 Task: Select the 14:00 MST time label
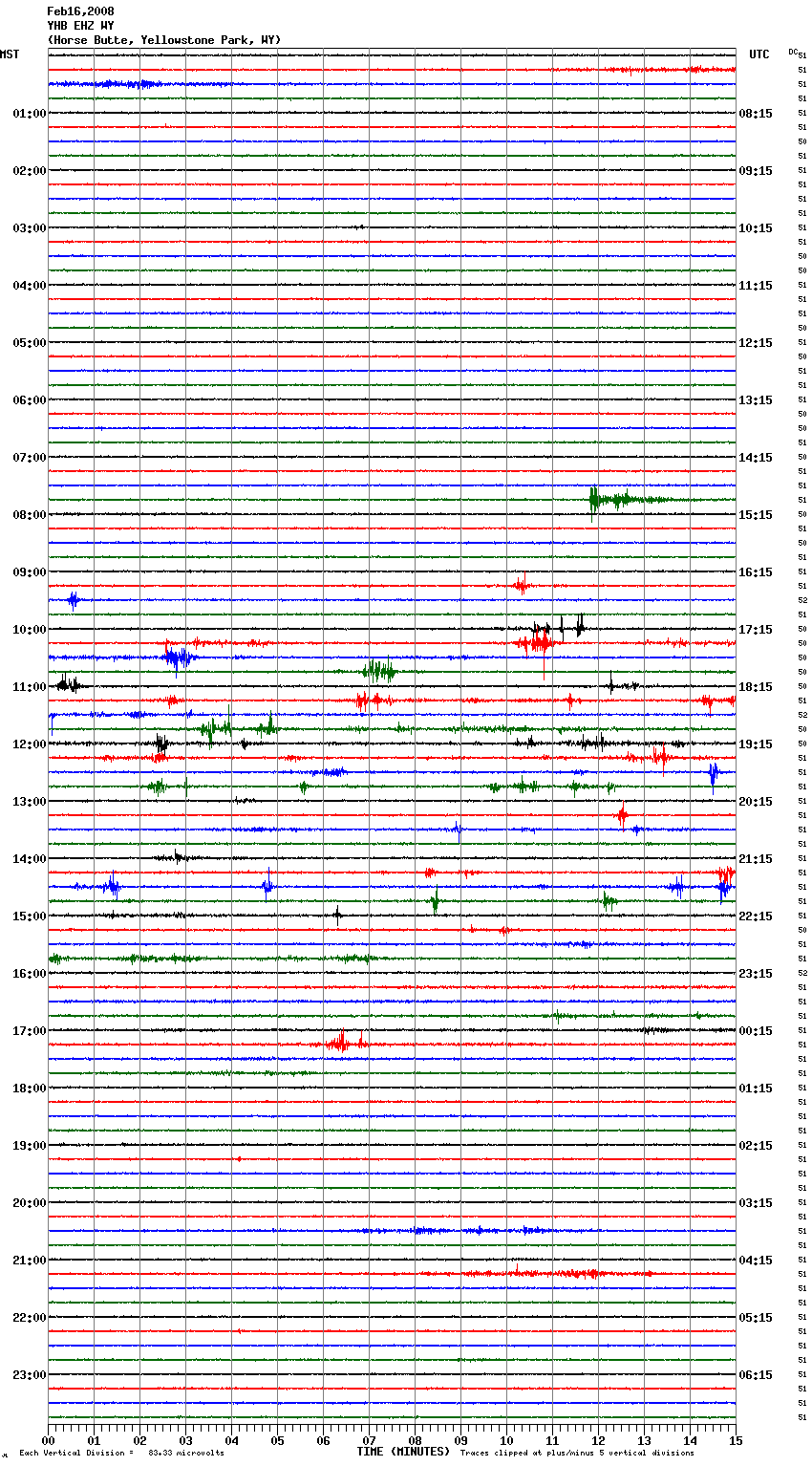point(29,859)
